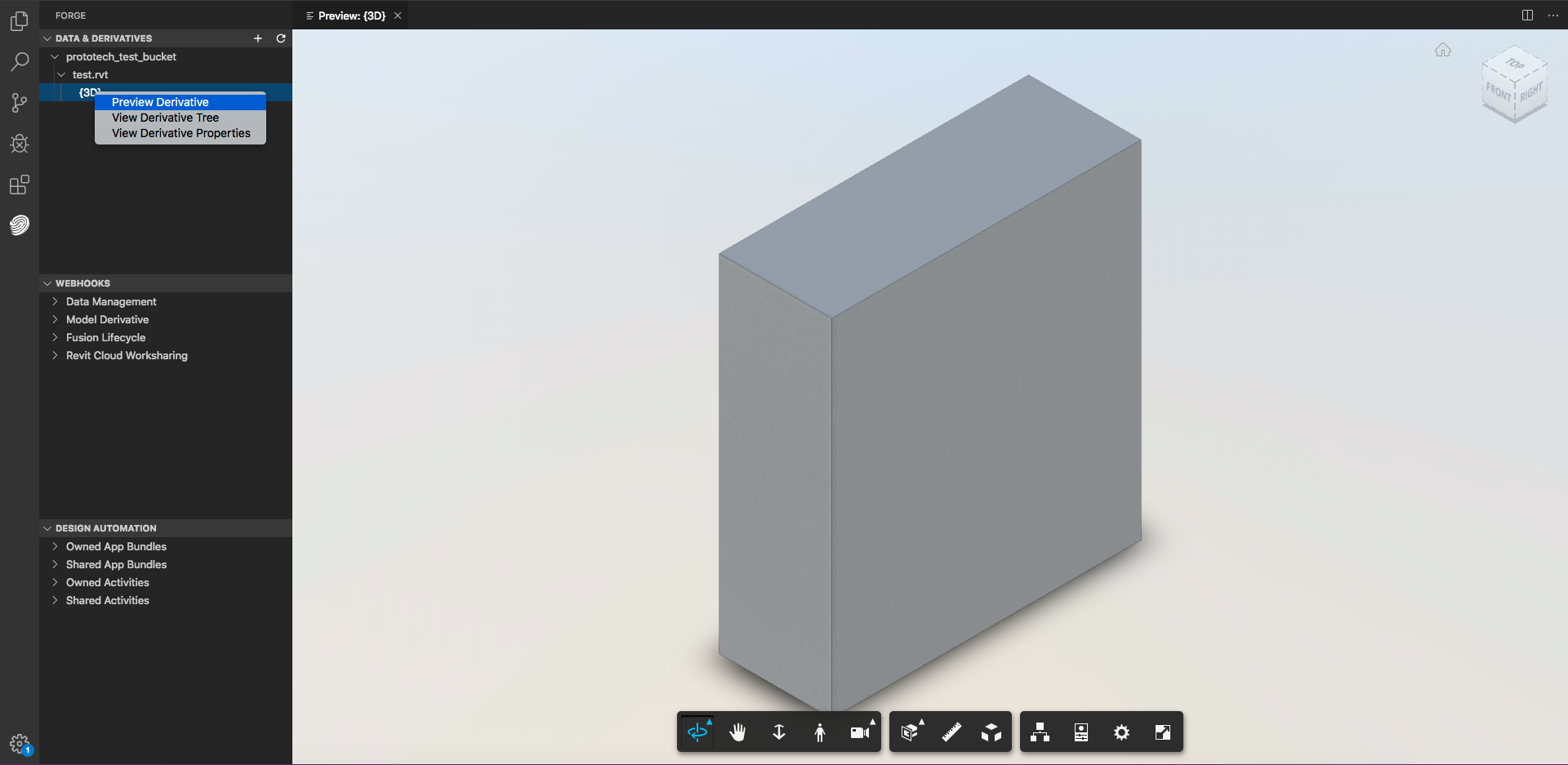Viewport: 1568px width, 765px height.
Task: Toggle viewer Full screen mode
Action: coord(1163,732)
